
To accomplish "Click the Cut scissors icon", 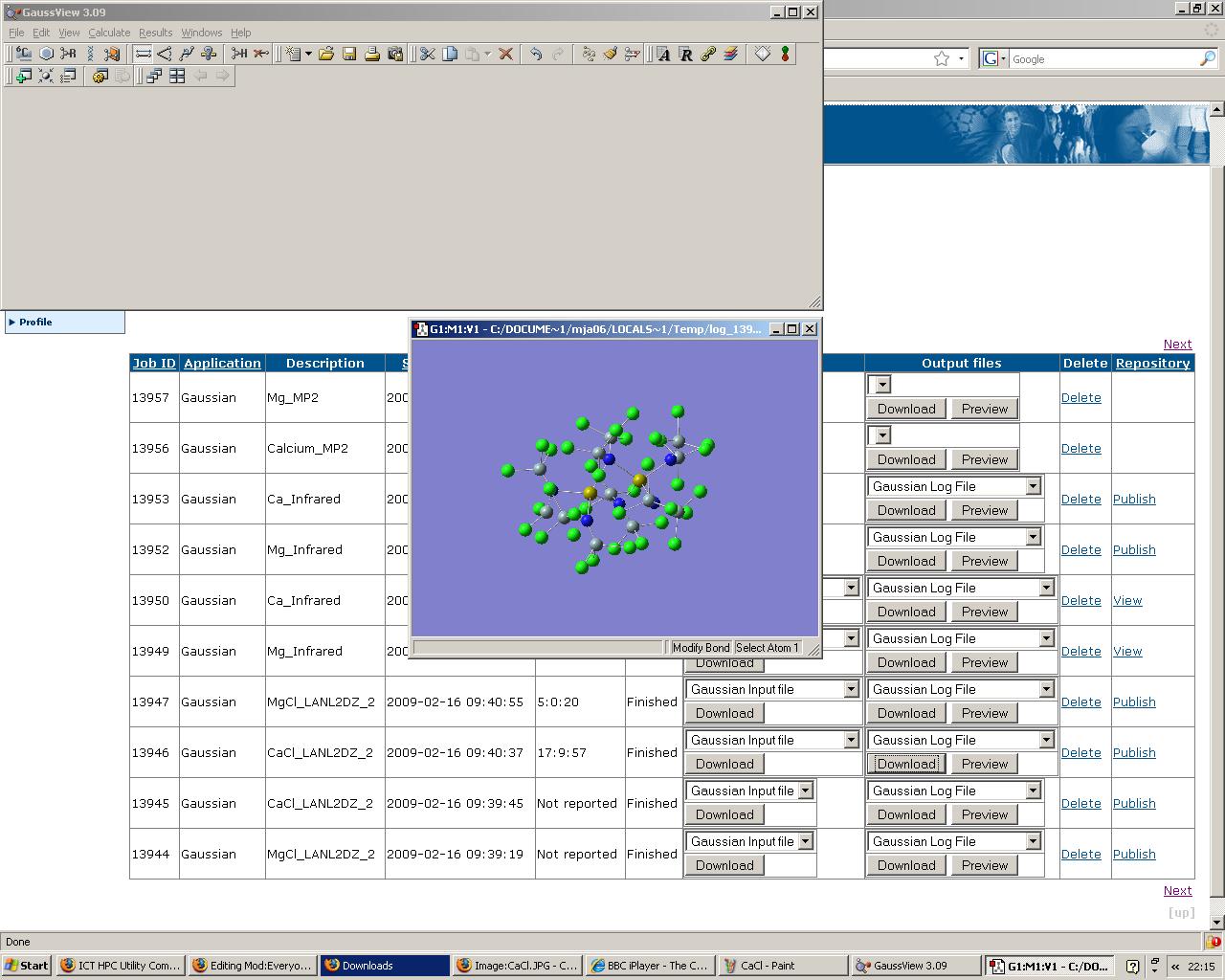I will 427,54.
